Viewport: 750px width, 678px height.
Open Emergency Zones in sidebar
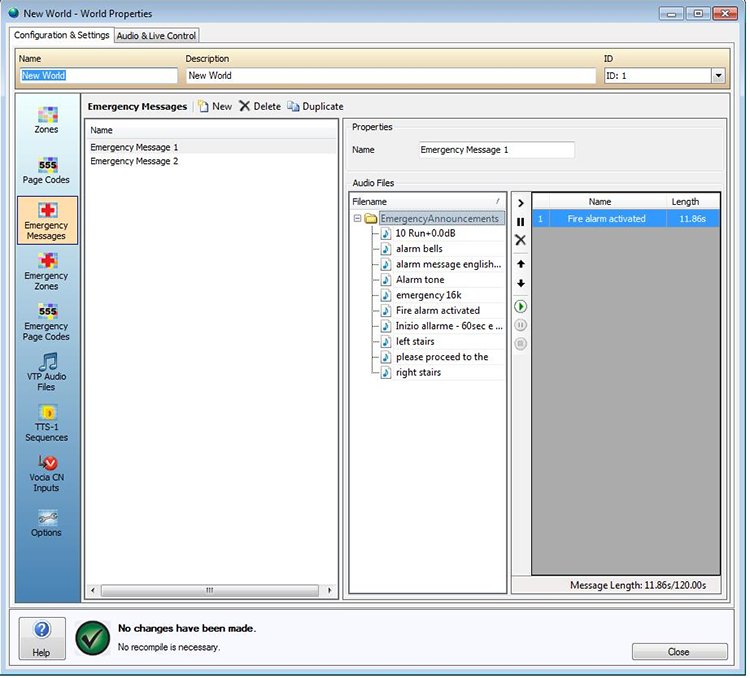tap(46, 271)
